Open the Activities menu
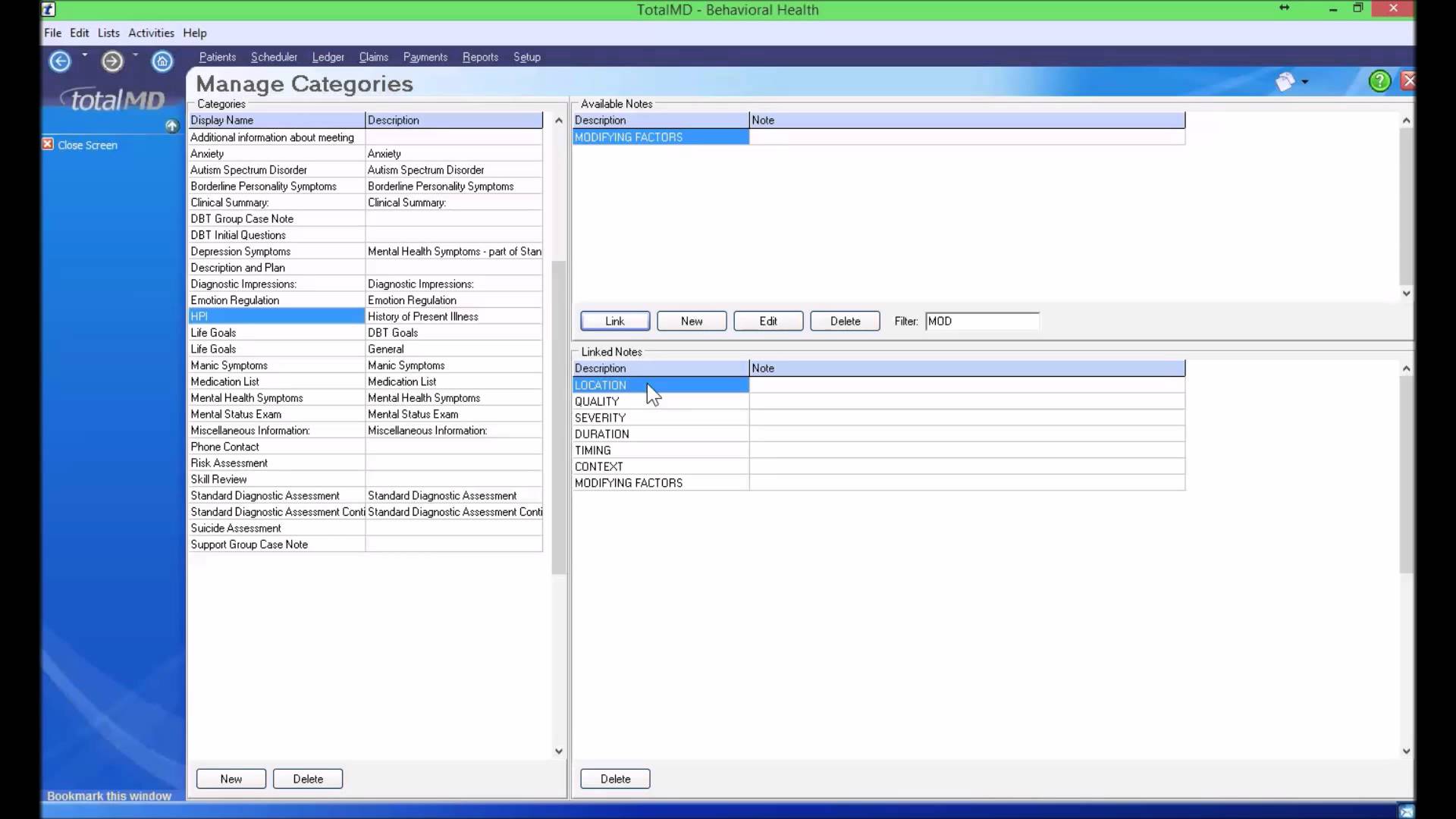This screenshot has width=1456, height=819. coord(151,33)
